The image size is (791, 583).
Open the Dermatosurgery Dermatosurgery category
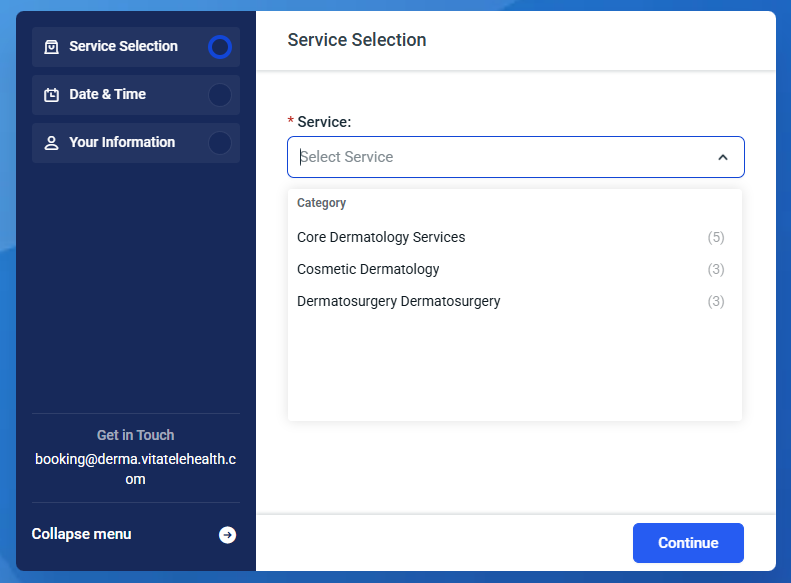(398, 301)
